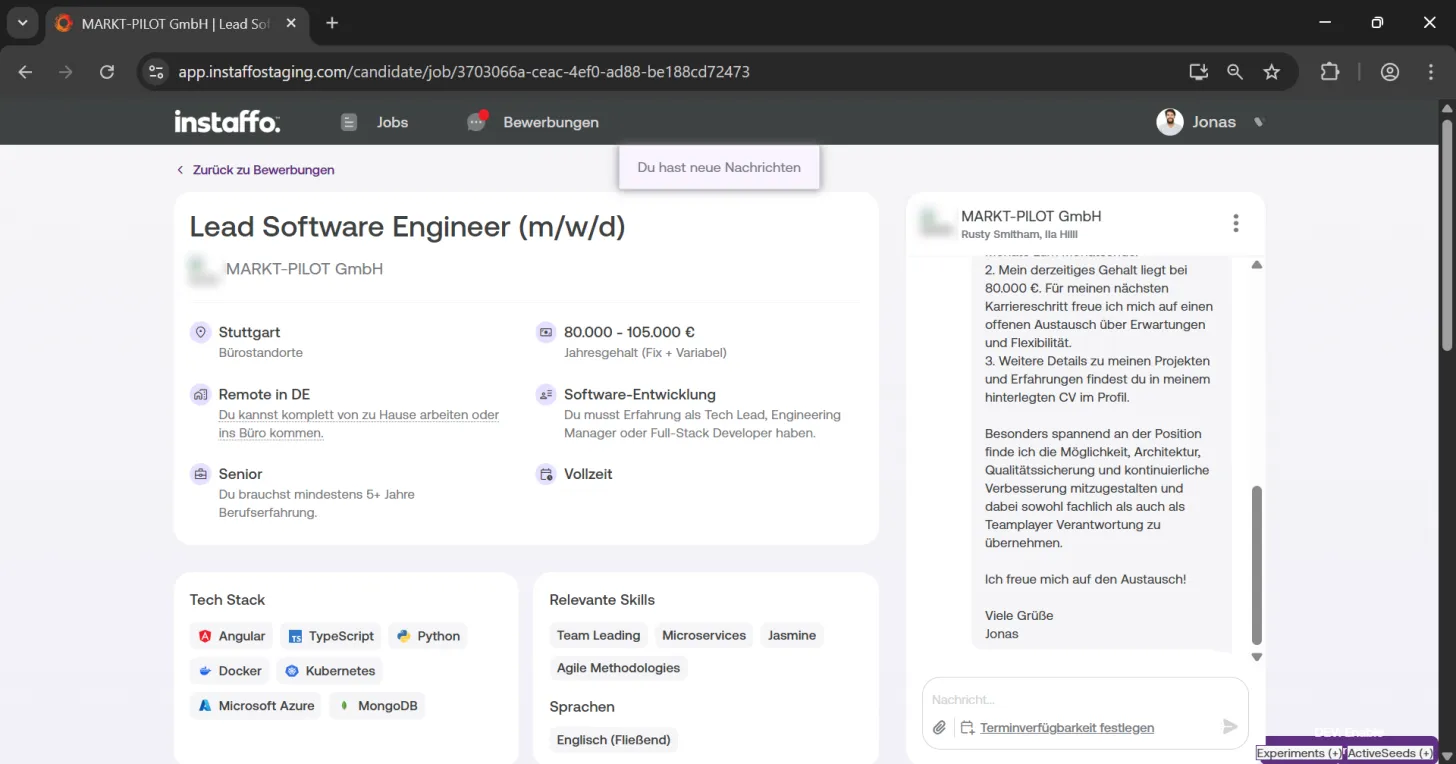Screen dimensions: 1456x764
Task: Click the Englisch (Fließend) language tag
Action: (x=614, y=740)
